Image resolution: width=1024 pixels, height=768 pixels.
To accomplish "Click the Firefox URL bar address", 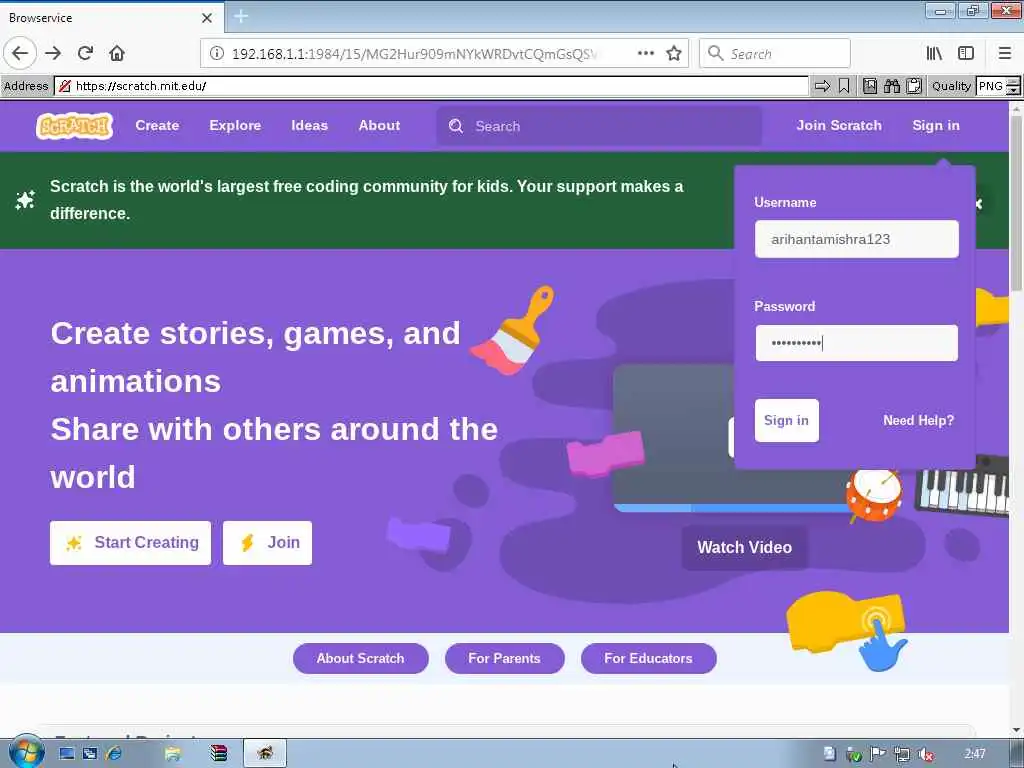I will click(x=415, y=54).
